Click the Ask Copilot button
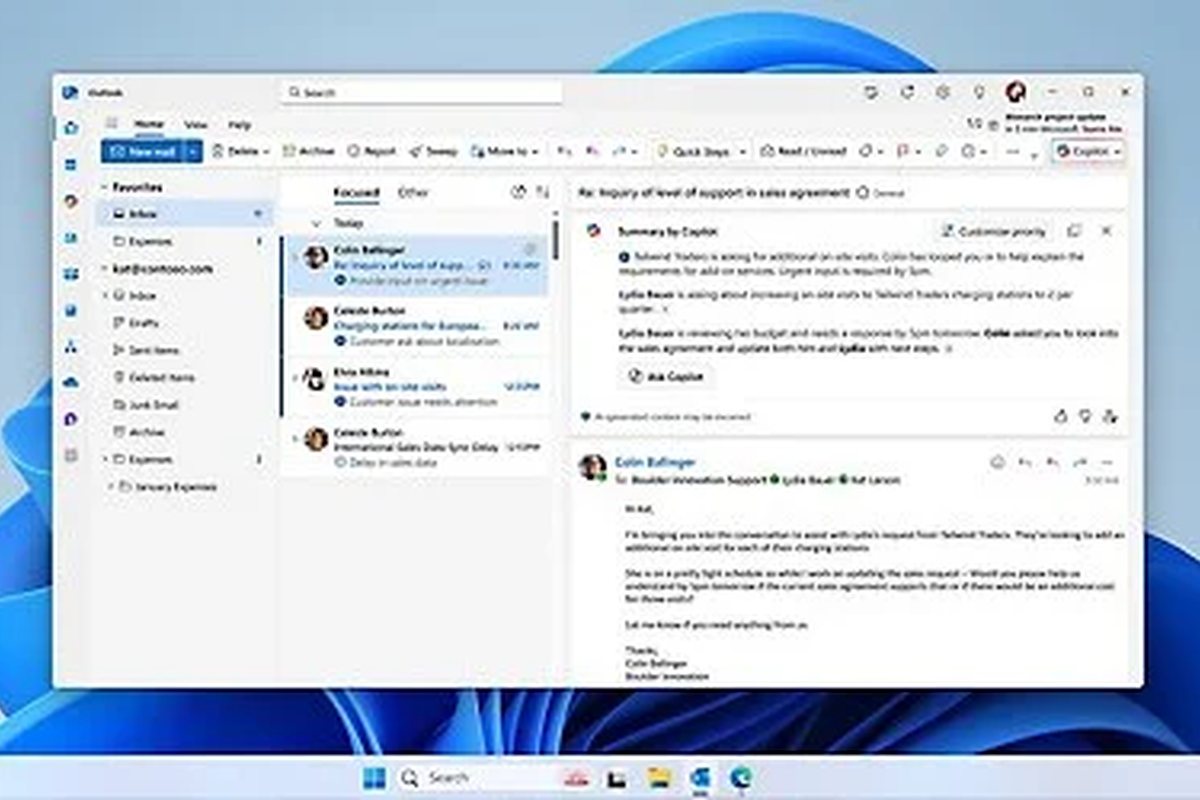This screenshot has height=800, width=1200. [x=666, y=376]
